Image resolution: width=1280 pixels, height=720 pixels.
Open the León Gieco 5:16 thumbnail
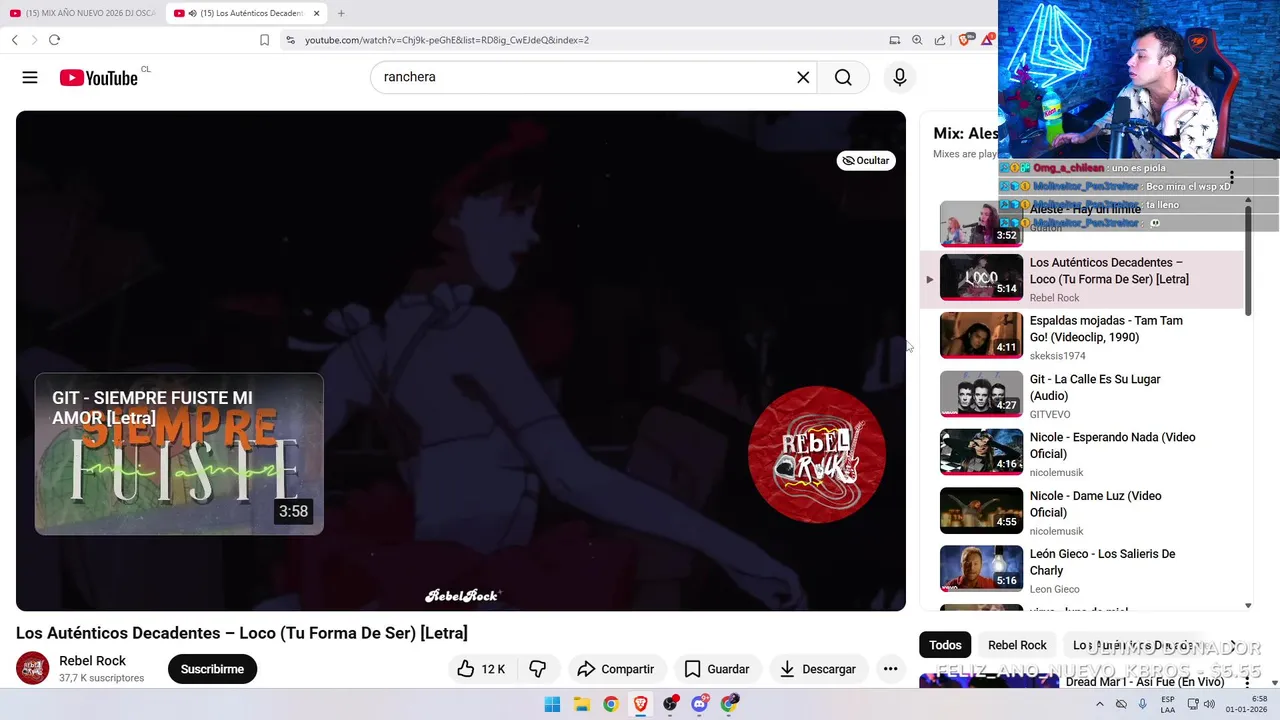click(x=981, y=569)
